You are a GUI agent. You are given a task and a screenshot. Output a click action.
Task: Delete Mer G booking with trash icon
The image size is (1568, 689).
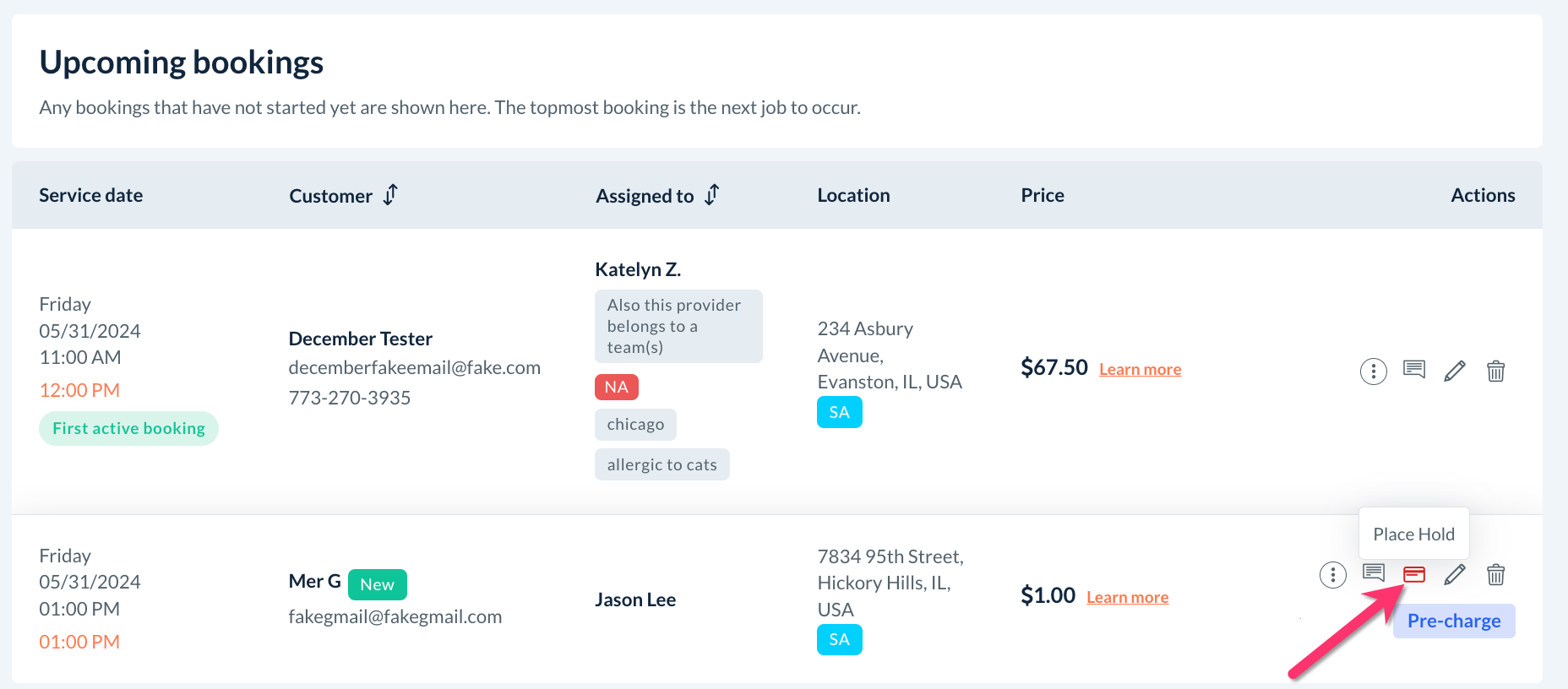pyautogui.click(x=1495, y=575)
